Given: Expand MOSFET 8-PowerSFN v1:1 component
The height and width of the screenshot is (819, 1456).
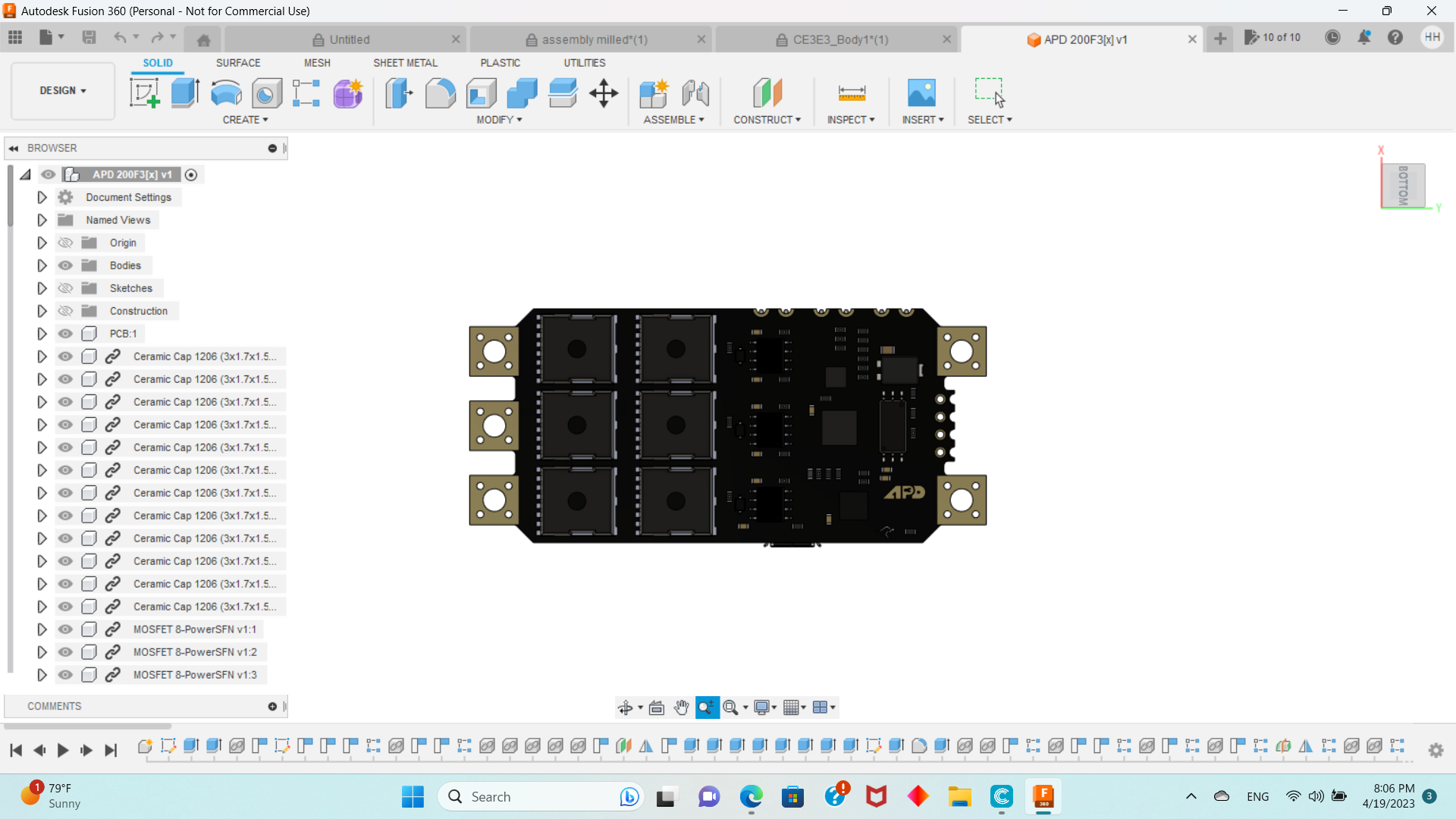Looking at the screenshot, I should tap(42, 629).
